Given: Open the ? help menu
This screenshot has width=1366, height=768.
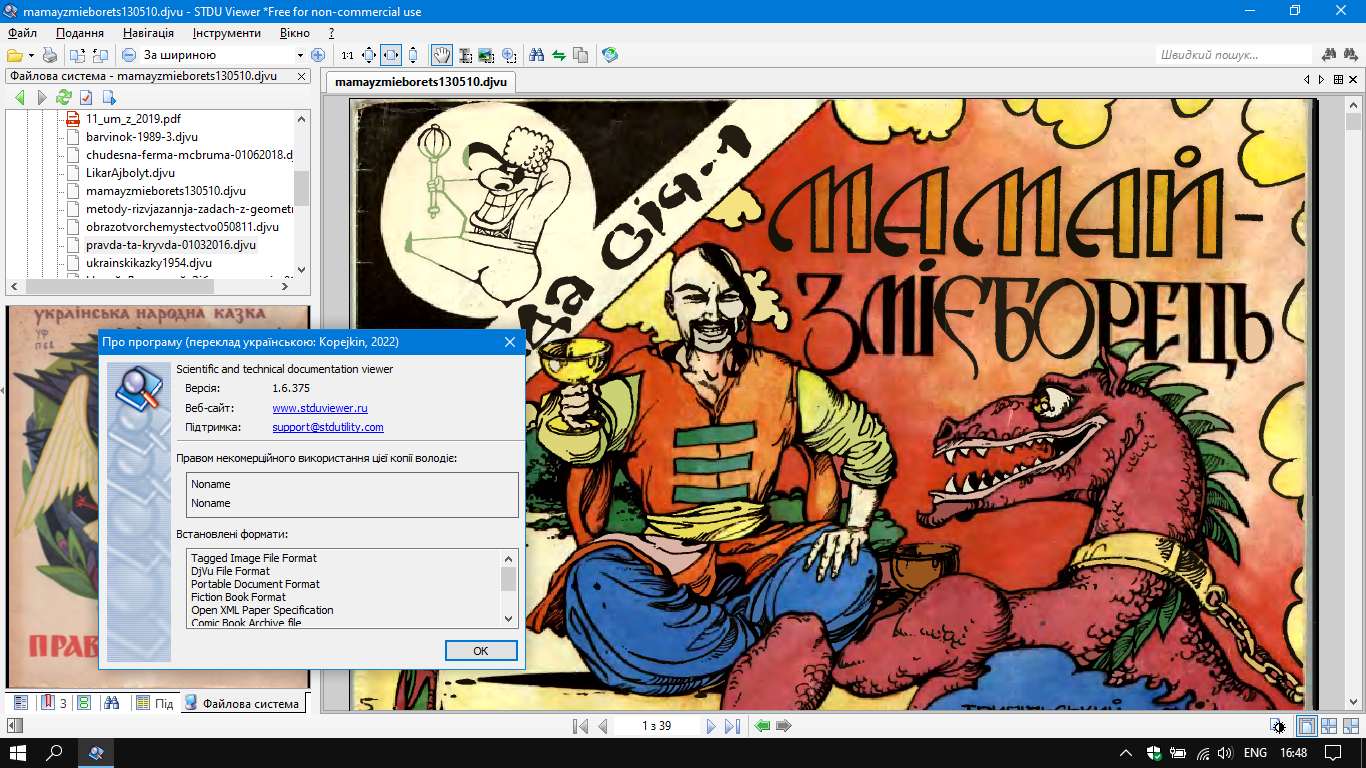Looking at the screenshot, I should (331, 33).
